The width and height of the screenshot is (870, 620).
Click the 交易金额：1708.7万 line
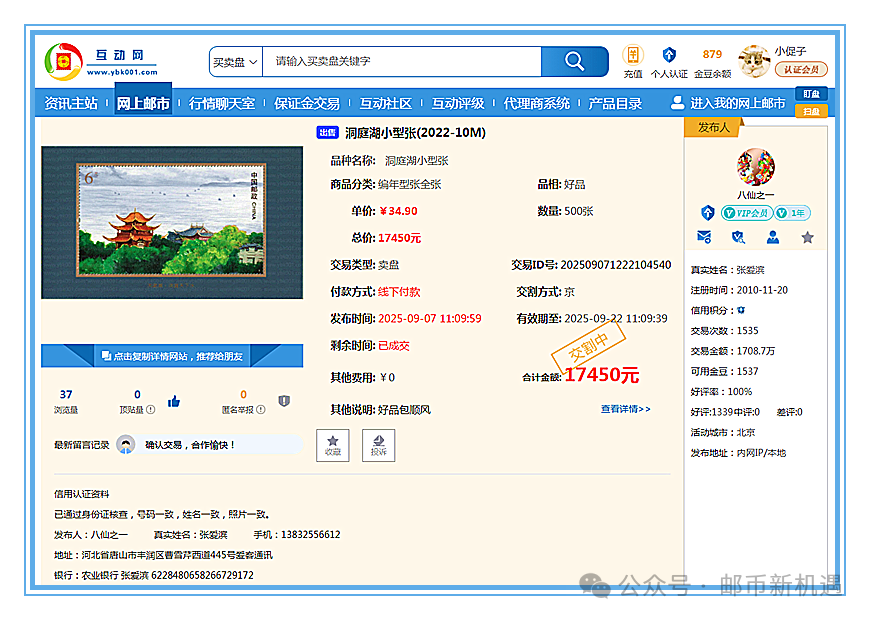732,351
